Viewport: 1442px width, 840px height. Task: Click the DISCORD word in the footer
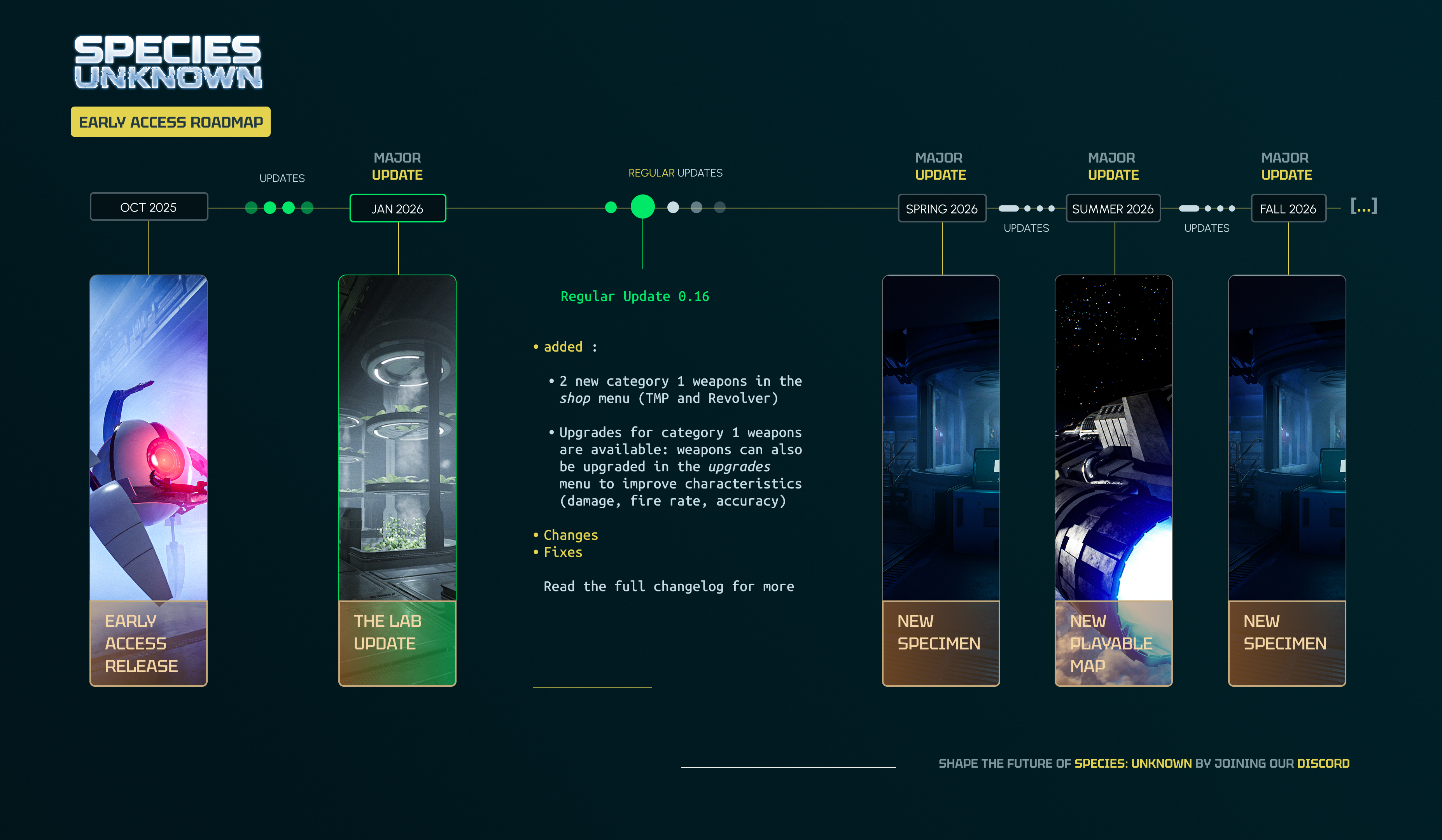pyautogui.click(x=1323, y=763)
